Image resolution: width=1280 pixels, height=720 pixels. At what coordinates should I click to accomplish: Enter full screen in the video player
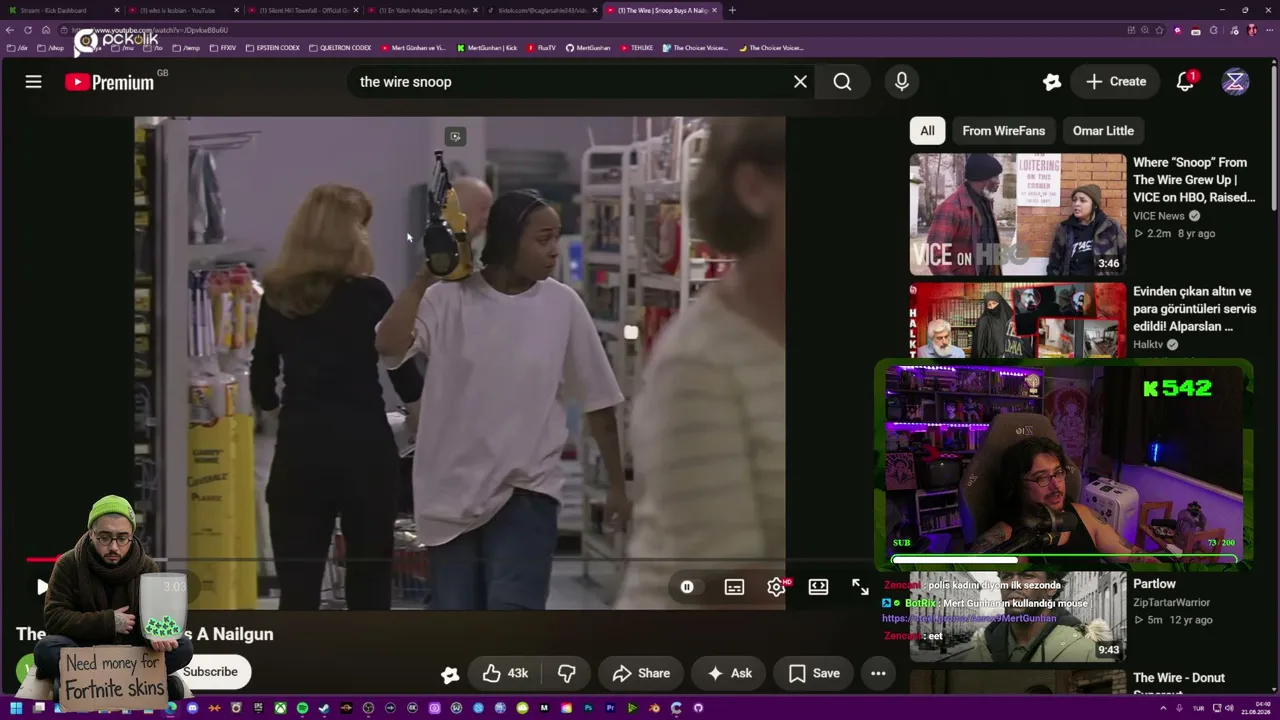[860, 587]
